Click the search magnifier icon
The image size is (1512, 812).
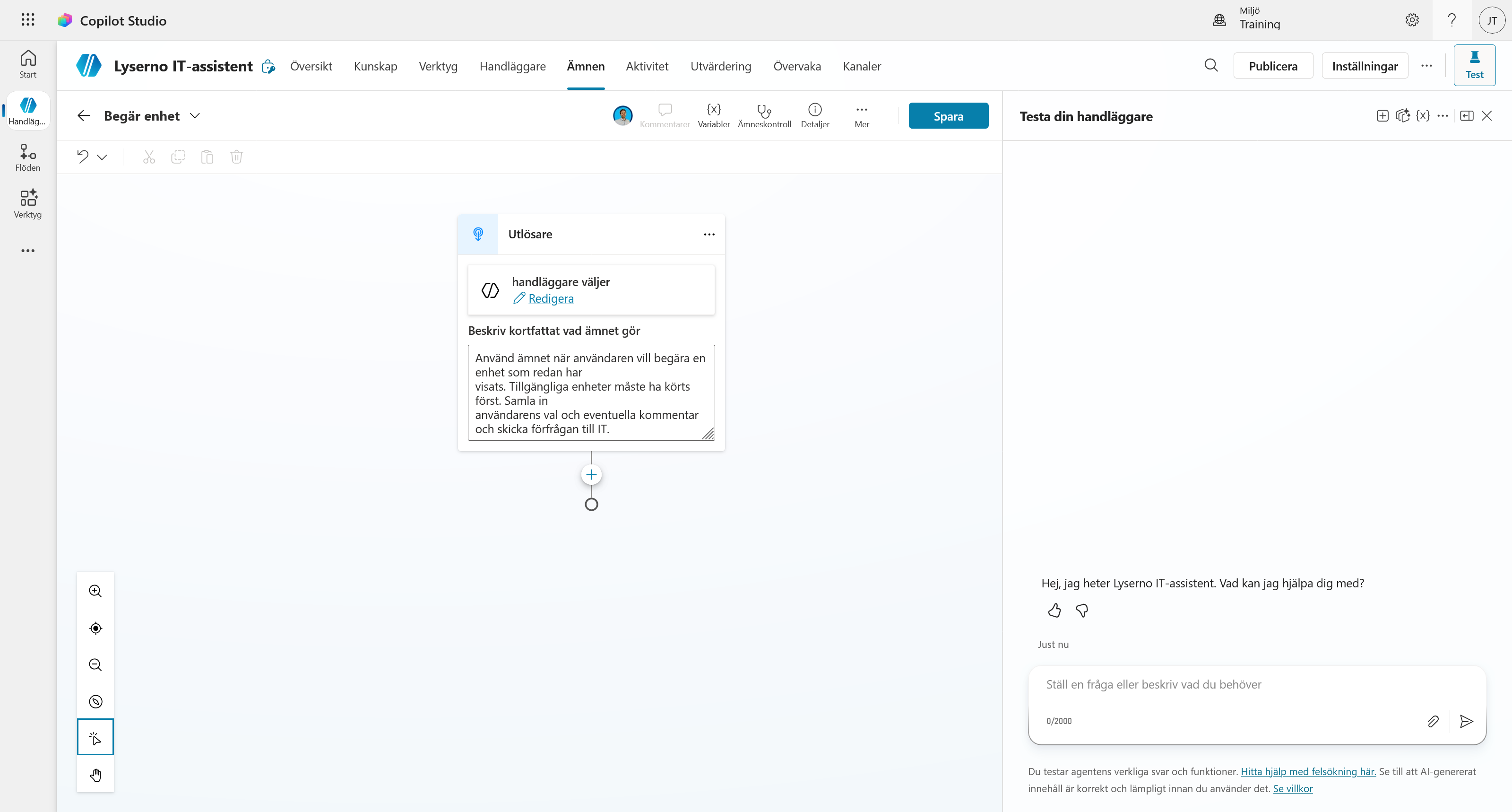1211,65
